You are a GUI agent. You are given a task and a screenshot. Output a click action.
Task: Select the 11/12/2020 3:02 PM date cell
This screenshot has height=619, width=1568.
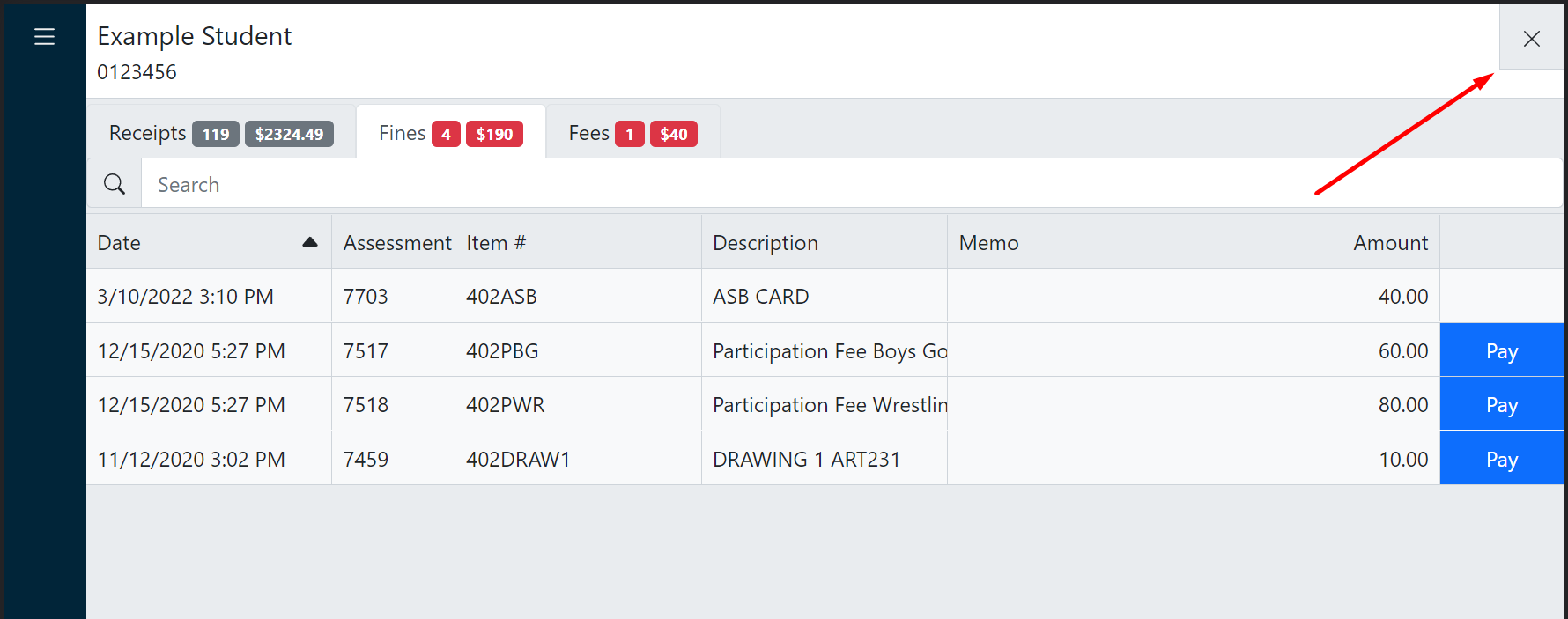tap(209, 459)
